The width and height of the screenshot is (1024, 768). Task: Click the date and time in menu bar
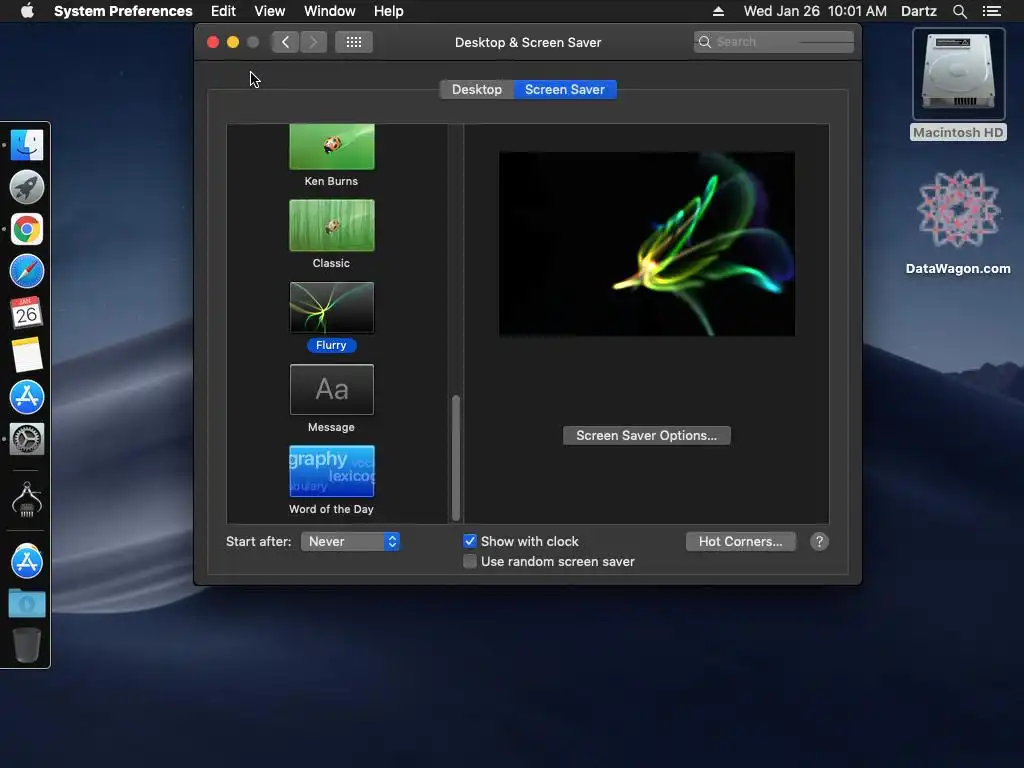(815, 11)
